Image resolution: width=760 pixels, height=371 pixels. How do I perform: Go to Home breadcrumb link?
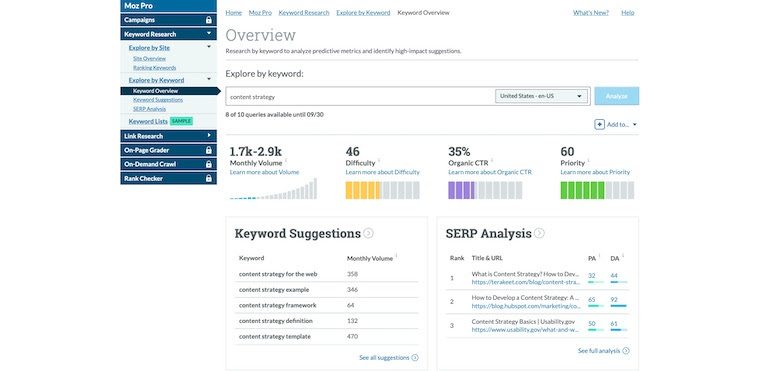(234, 13)
